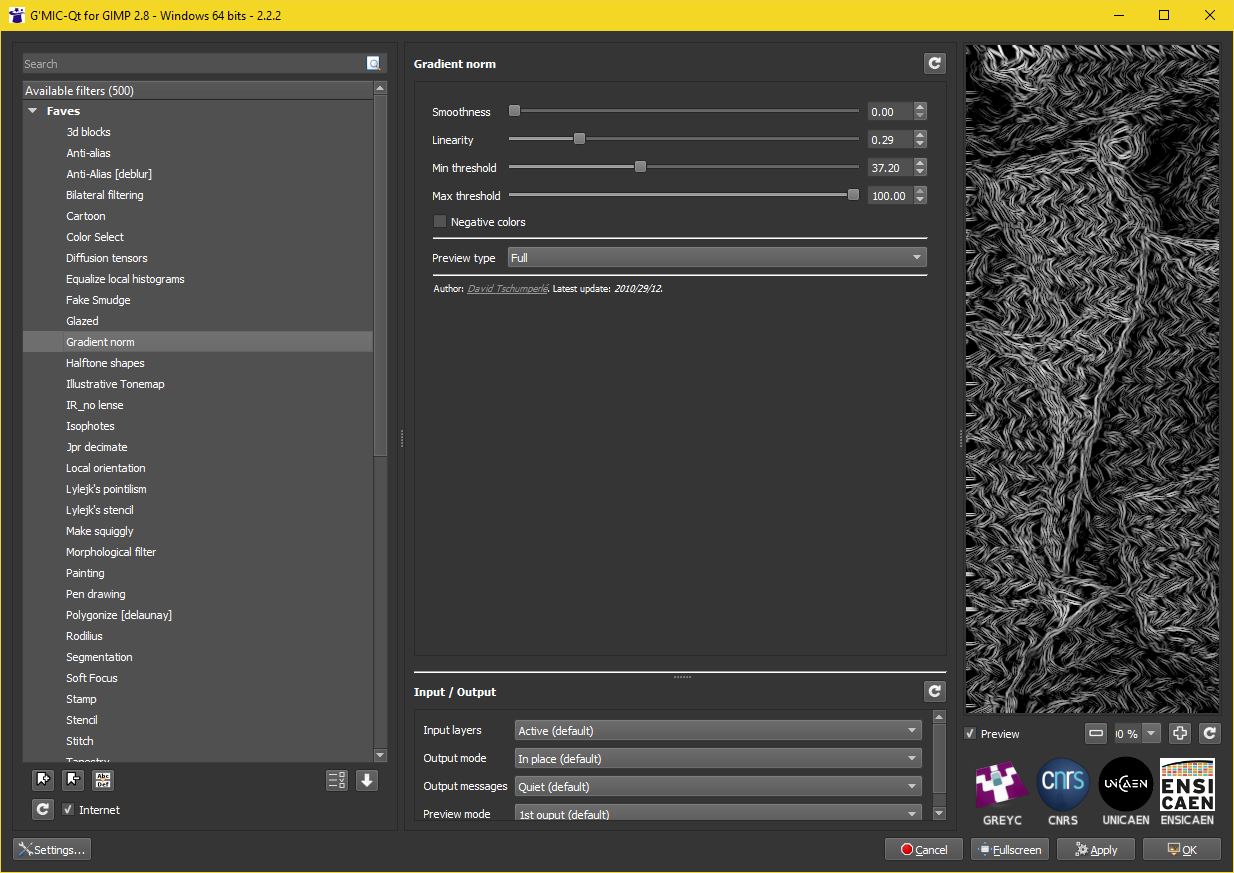This screenshot has height=873, width=1234.
Task: Open the Output mode dropdown
Action: [718, 759]
